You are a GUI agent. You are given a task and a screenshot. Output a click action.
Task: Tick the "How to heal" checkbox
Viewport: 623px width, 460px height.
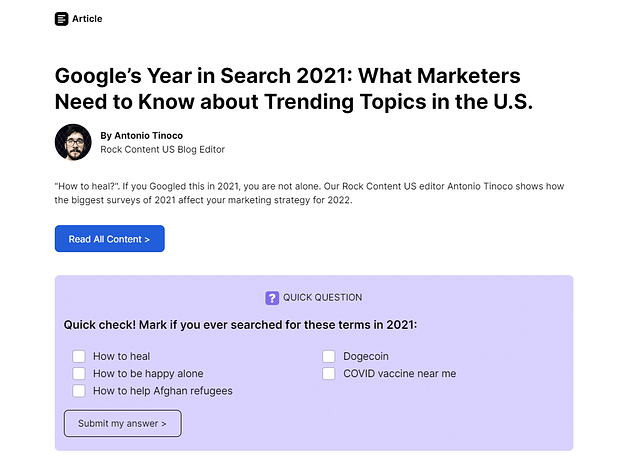coord(79,356)
